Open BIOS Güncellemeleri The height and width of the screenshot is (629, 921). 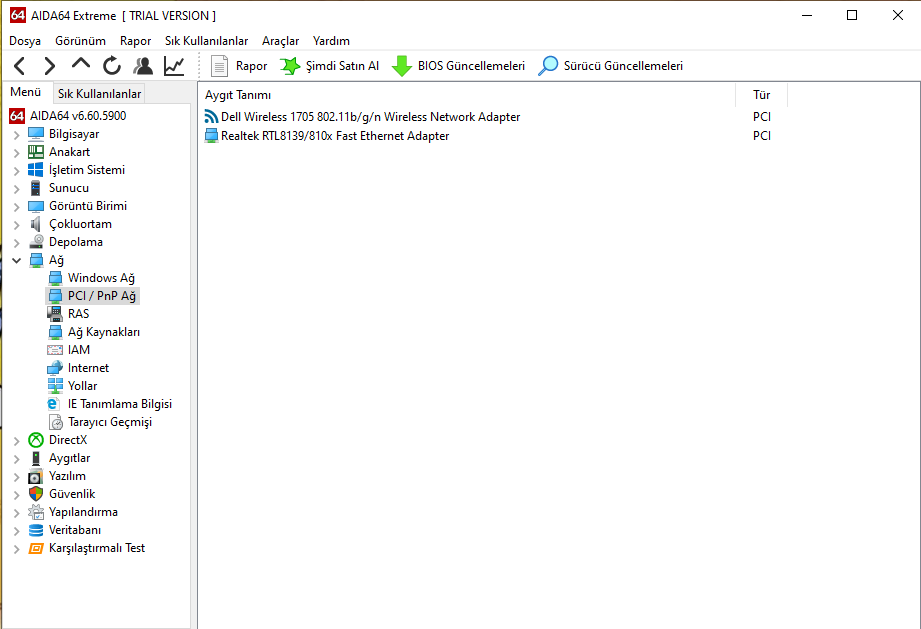tap(458, 66)
